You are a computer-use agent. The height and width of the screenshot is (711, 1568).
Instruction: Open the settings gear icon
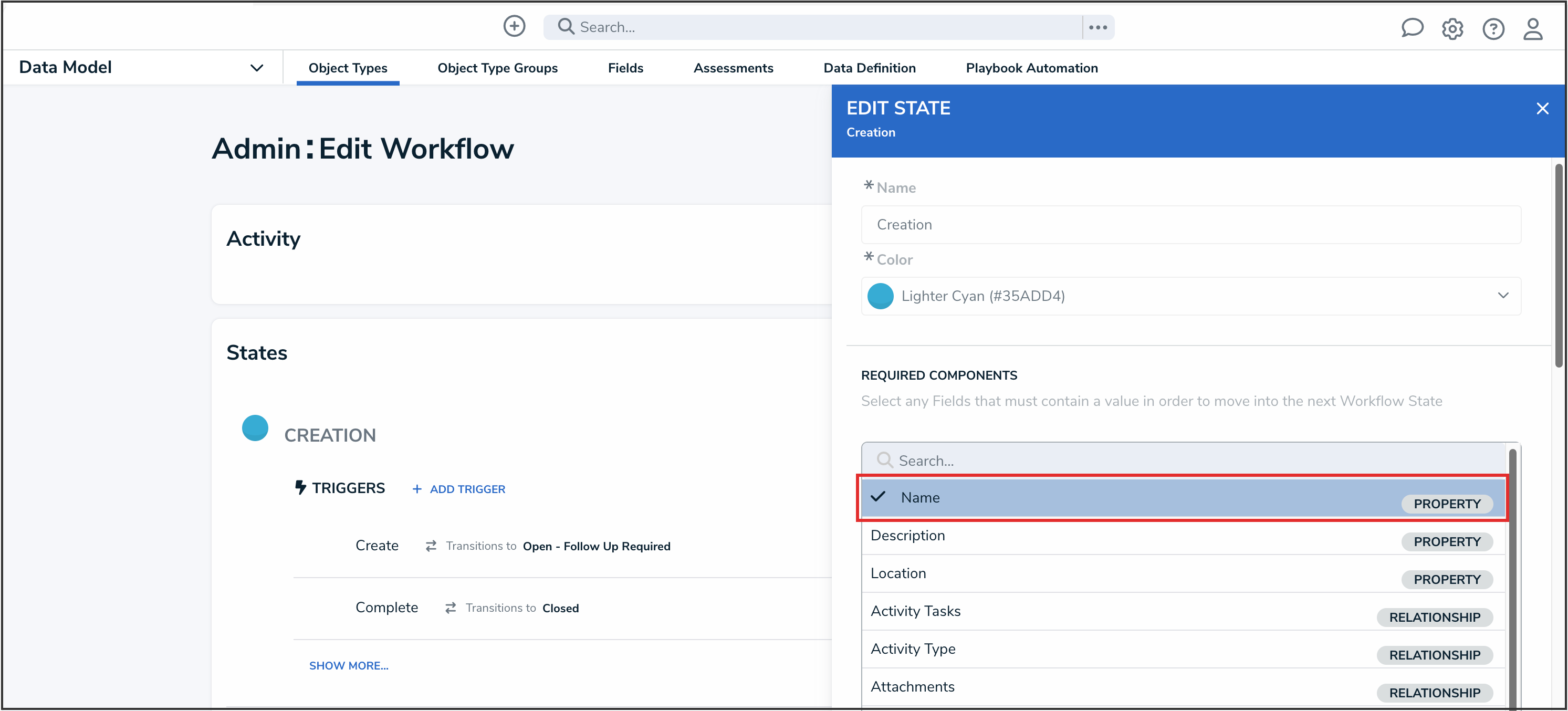[x=1452, y=28]
